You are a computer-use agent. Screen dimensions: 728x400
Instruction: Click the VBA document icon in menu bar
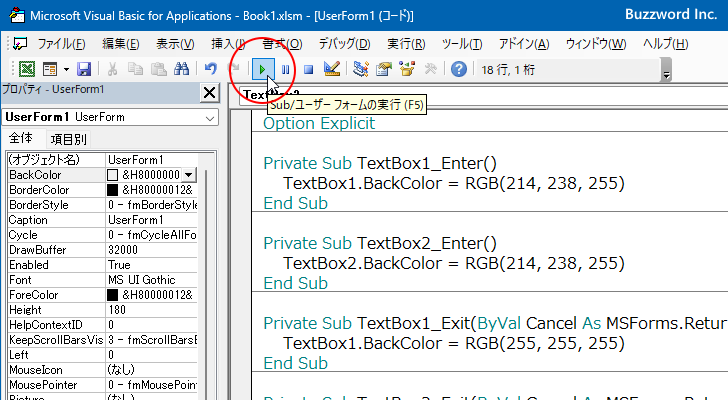[20, 44]
